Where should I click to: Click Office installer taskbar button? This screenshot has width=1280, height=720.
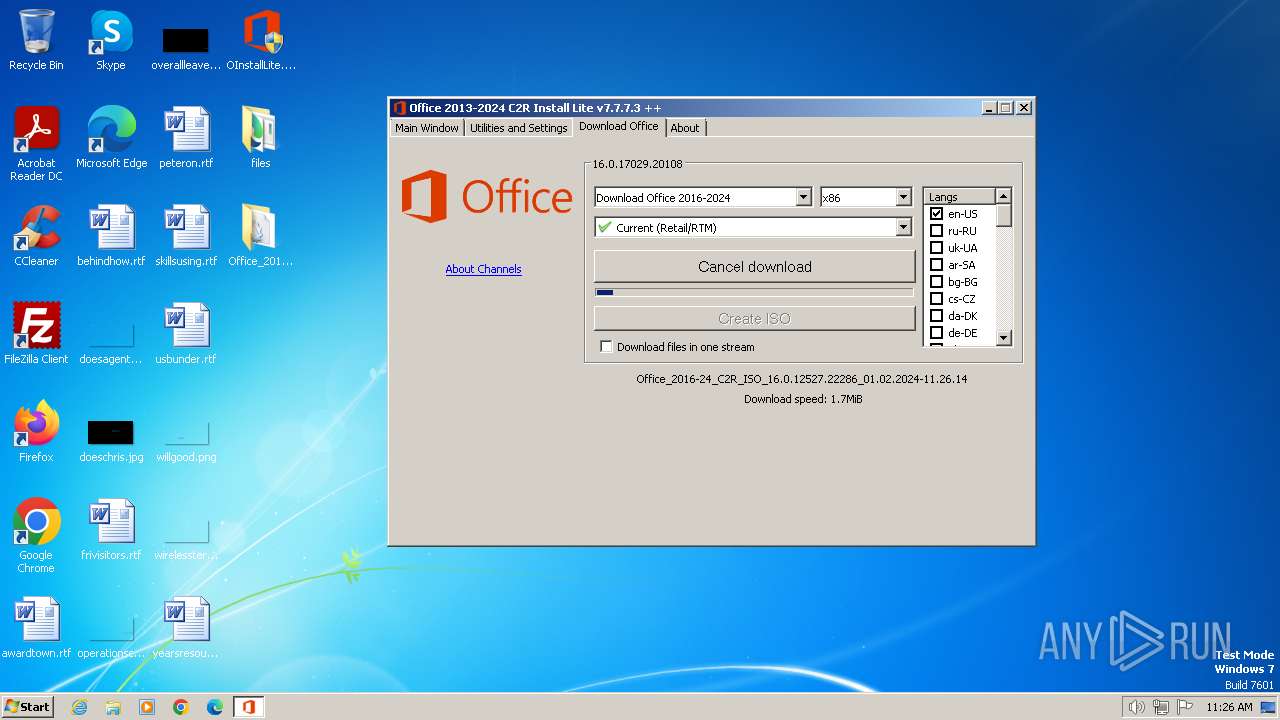point(248,707)
